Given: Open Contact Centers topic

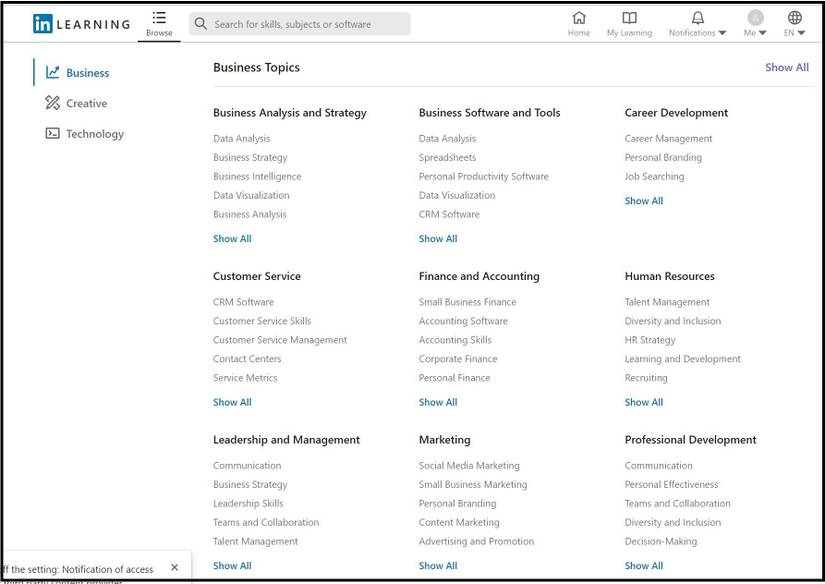Looking at the screenshot, I should tap(247, 359).
